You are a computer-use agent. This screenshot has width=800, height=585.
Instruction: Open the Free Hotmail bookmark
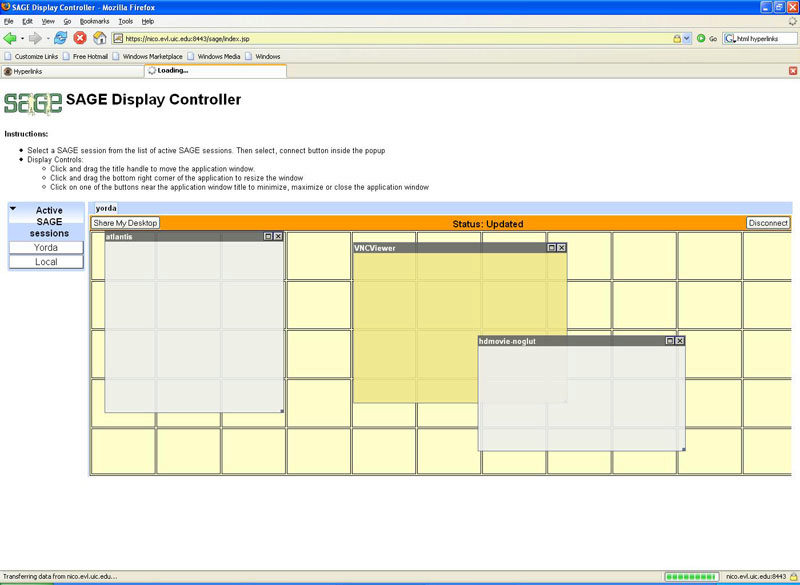click(86, 57)
